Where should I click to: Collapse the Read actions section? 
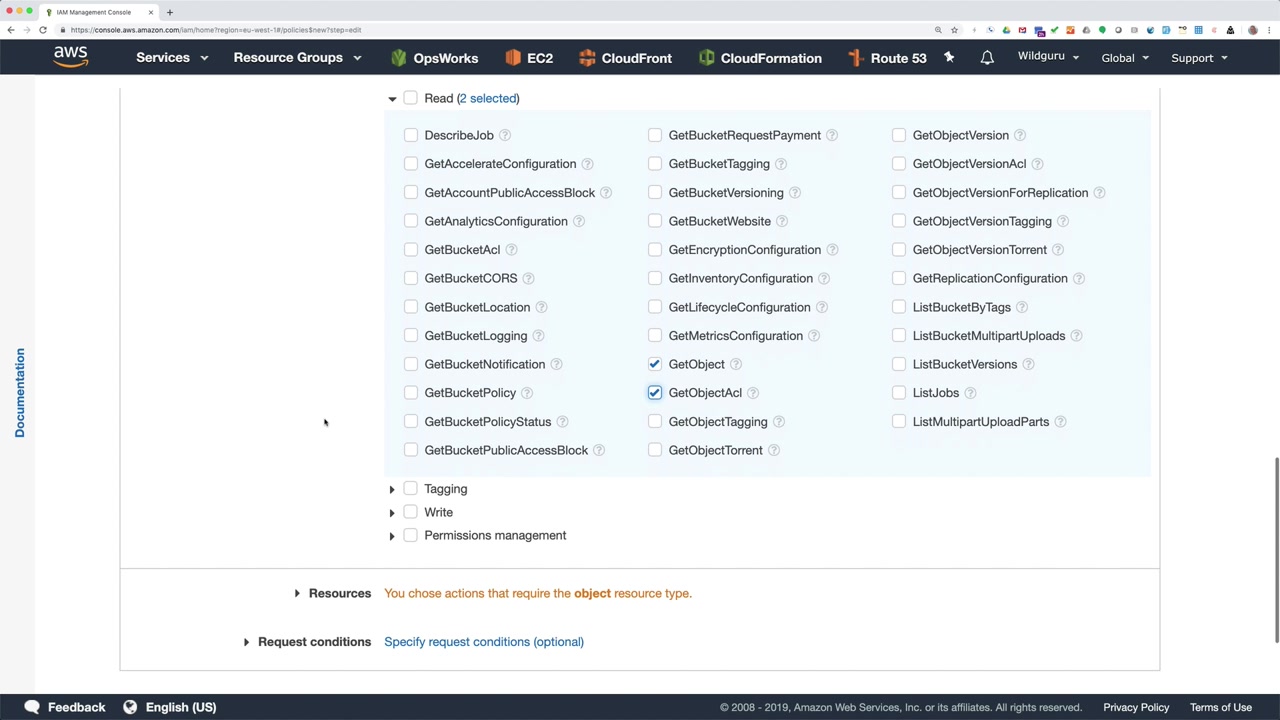coord(392,98)
